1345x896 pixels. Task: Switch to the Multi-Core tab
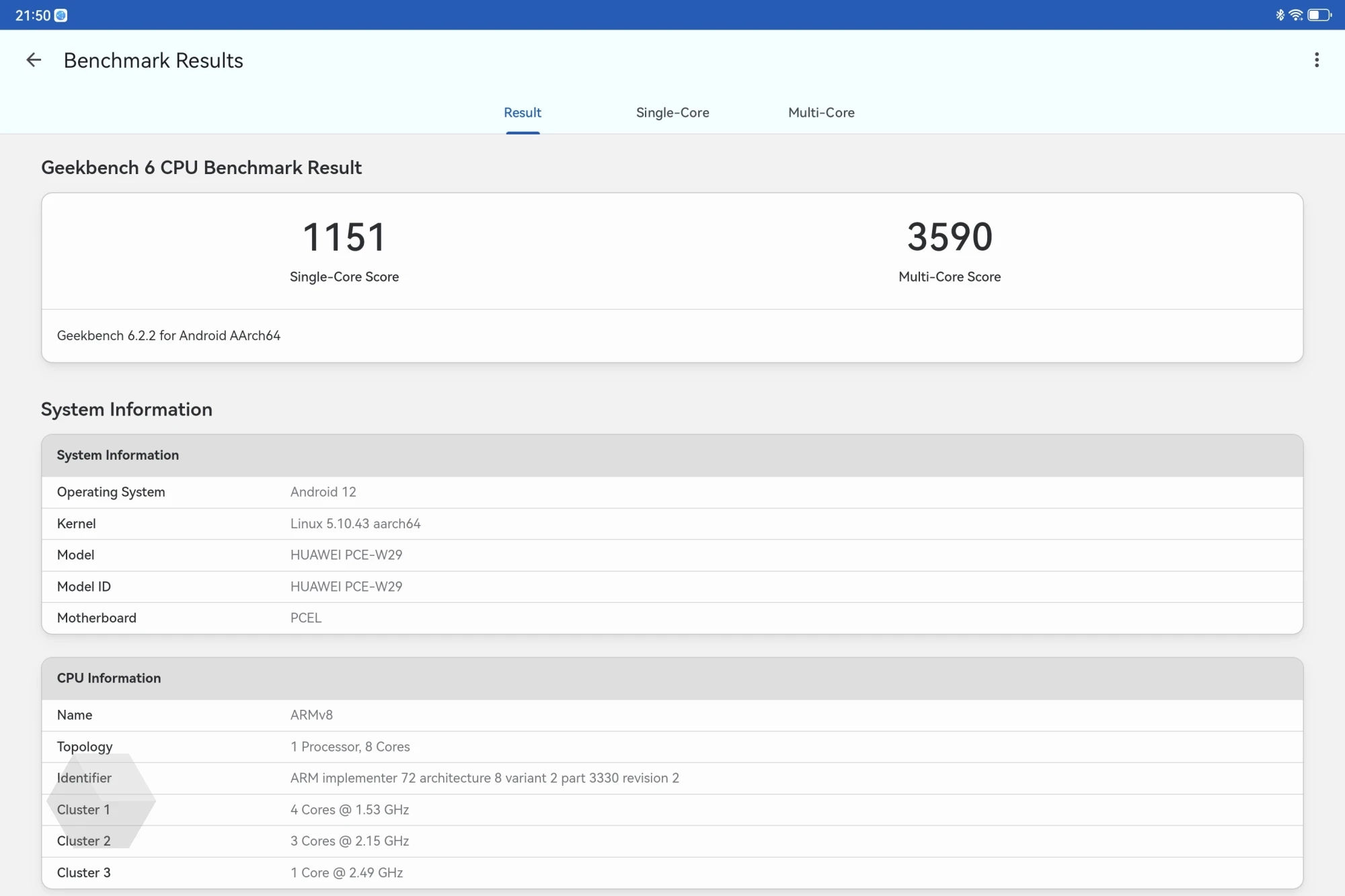[x=821, y=112]
